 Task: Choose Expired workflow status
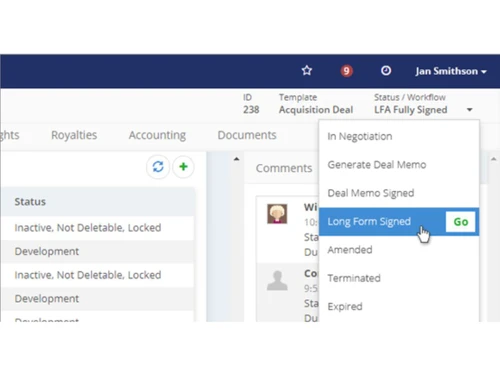click(x=399, y=306)
